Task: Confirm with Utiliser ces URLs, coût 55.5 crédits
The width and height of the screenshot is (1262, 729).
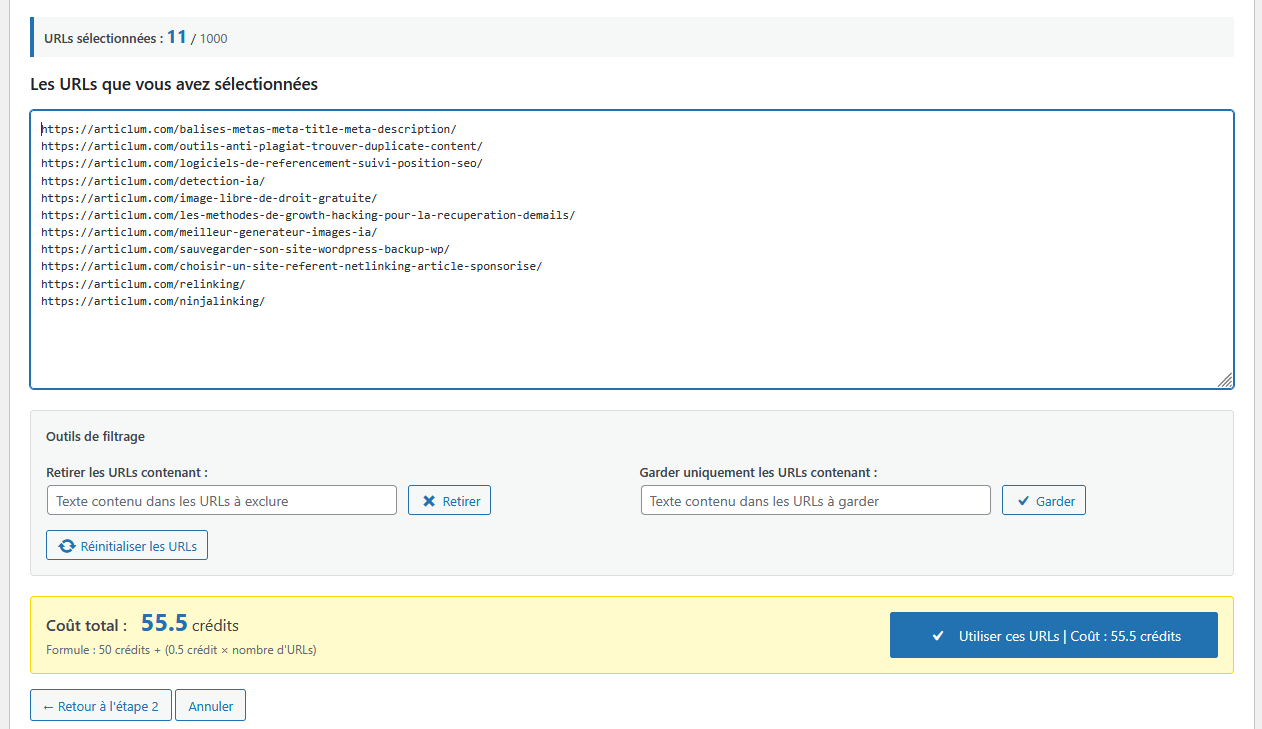Action: [1053, 634]
